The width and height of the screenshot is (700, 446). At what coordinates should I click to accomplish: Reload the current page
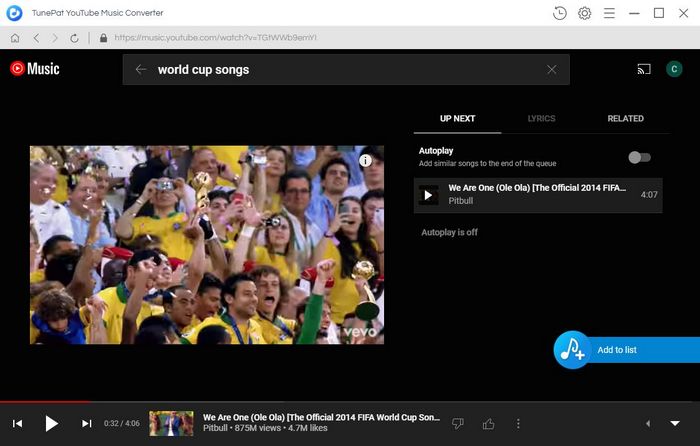(74, 38)
